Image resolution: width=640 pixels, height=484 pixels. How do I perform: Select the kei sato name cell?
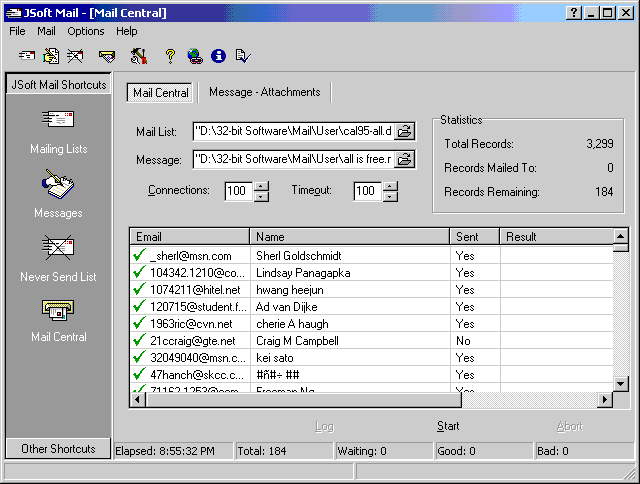[x=350, y=358]
